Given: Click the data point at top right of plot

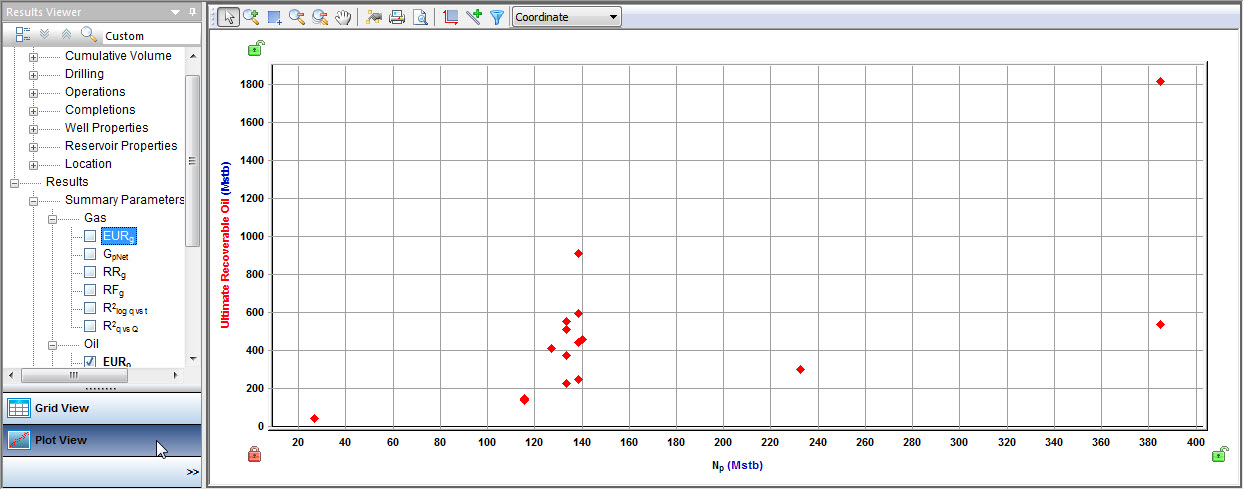Looking at the screenshot, I should [1160, 81].
